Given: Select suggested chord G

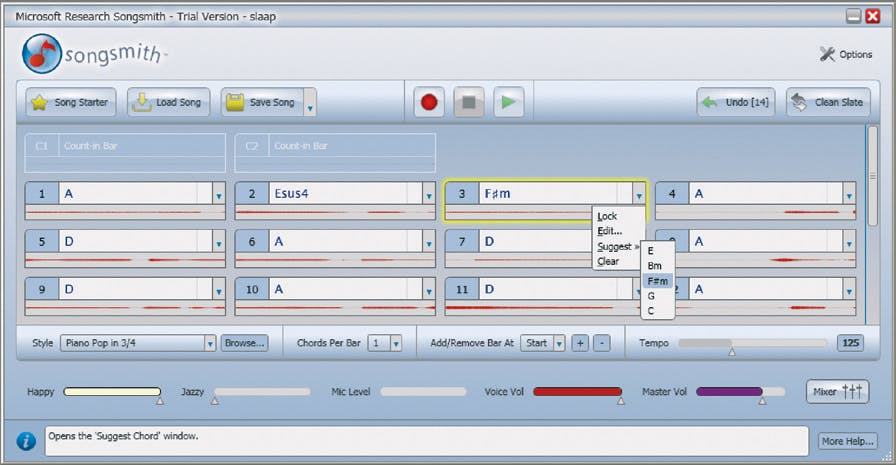Looking at the screenshot, I should pyautogui.click(x=658, y=296).
